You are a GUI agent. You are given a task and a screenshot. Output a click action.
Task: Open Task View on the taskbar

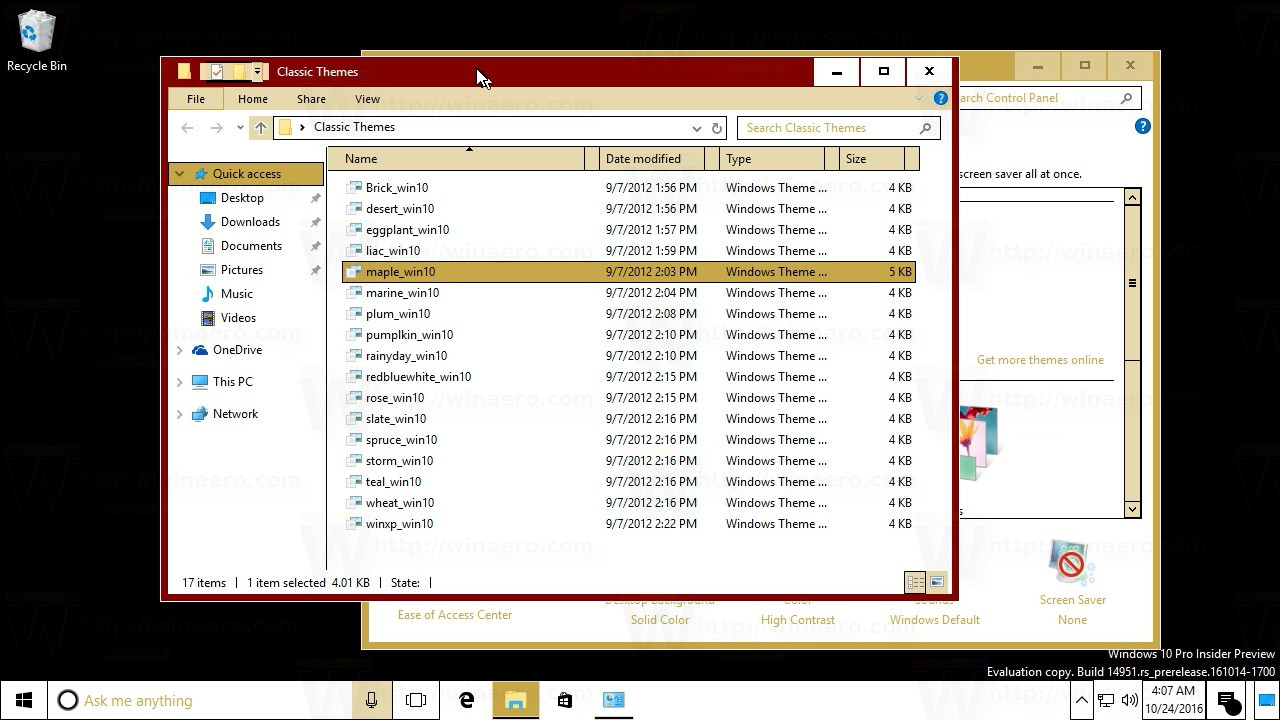[x=416, y=700]
